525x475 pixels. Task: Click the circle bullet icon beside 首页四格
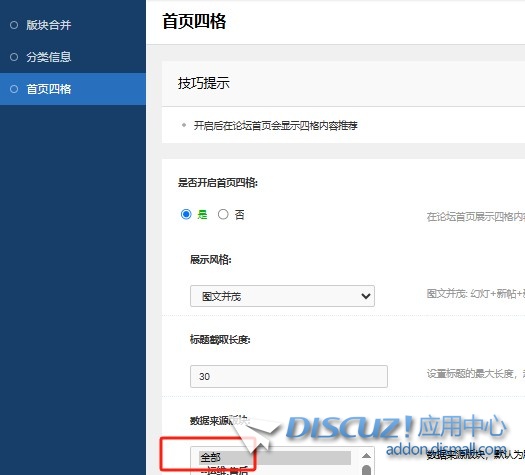(x=14, y=89)
